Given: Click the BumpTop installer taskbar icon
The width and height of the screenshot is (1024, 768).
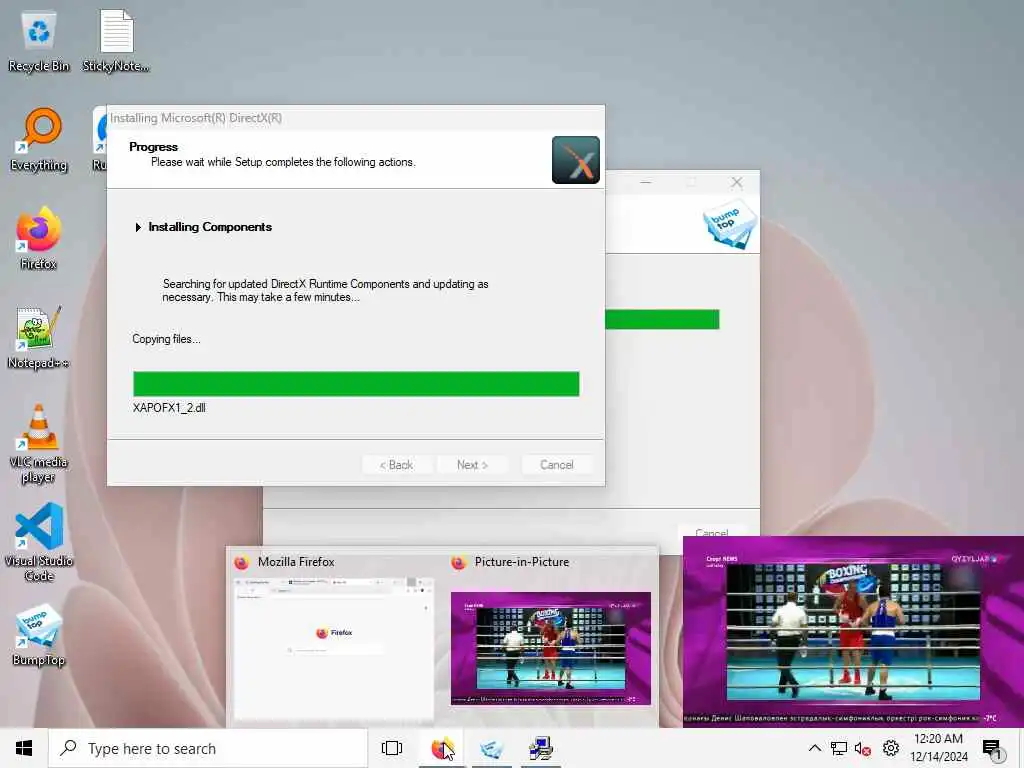Looking at the screenshot, I should 491,748.
